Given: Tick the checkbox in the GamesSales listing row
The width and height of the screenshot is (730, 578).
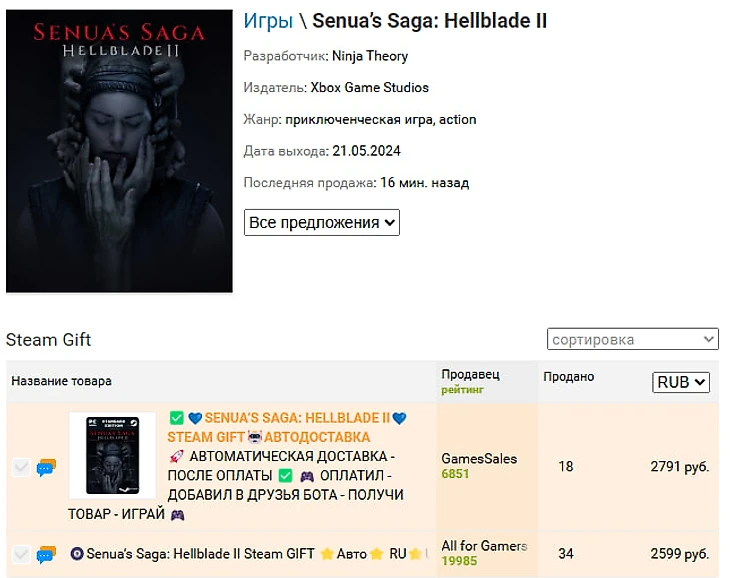Looking at the screenshot, I should 21,467.
